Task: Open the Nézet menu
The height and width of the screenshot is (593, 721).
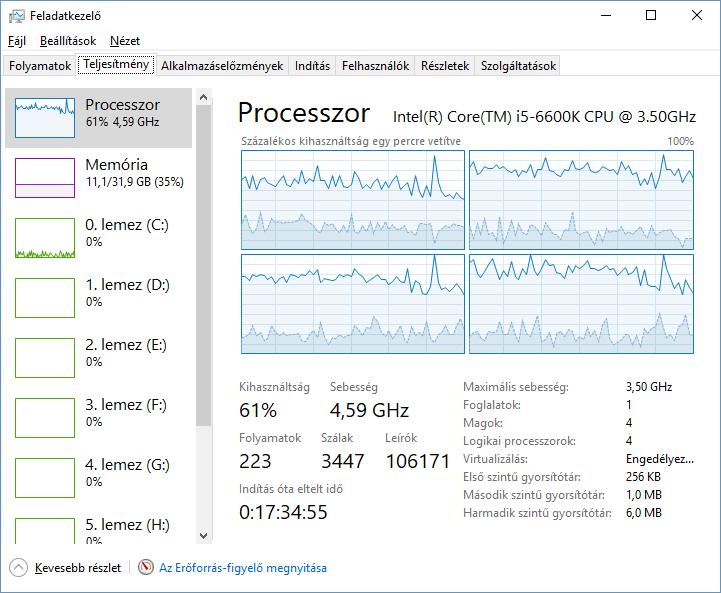Action: (125, 41)
